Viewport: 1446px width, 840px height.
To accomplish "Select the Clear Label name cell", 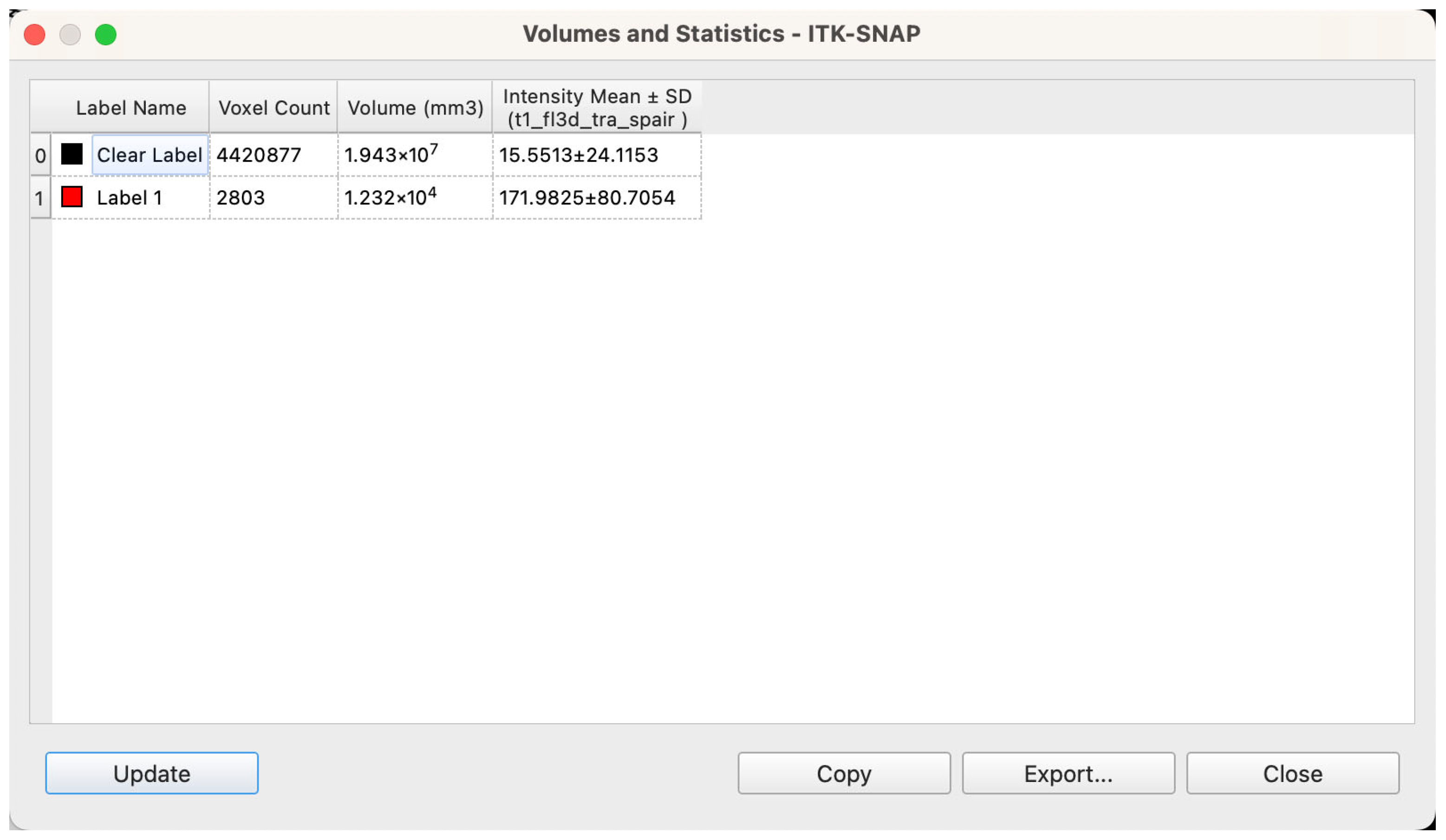I will pos(149,155).
